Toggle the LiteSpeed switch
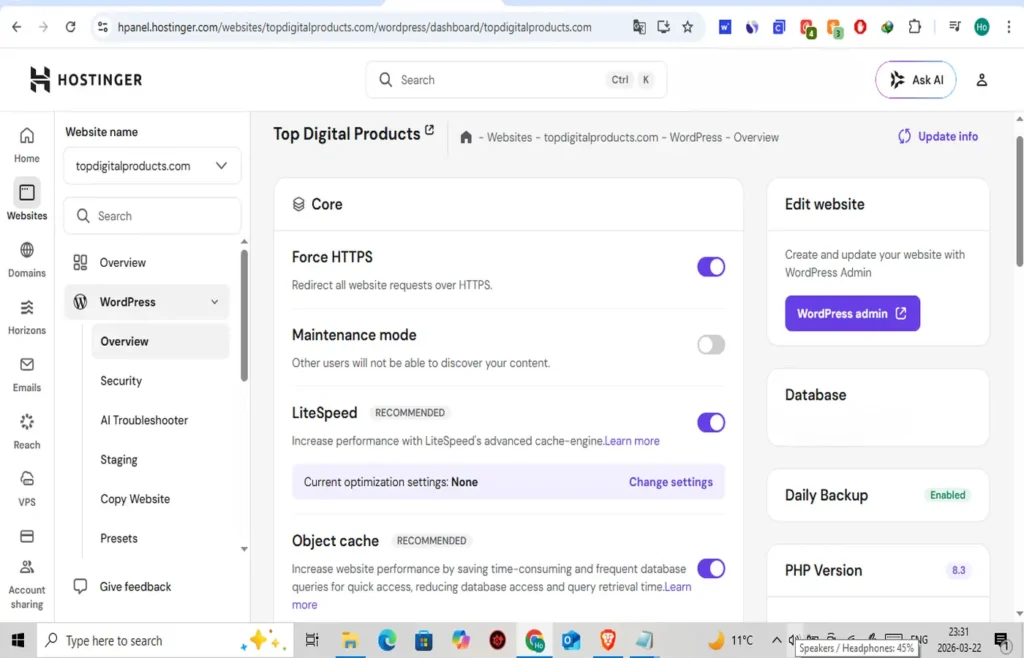The height and width of the screenshot is (658, 1024). [711, 422]
